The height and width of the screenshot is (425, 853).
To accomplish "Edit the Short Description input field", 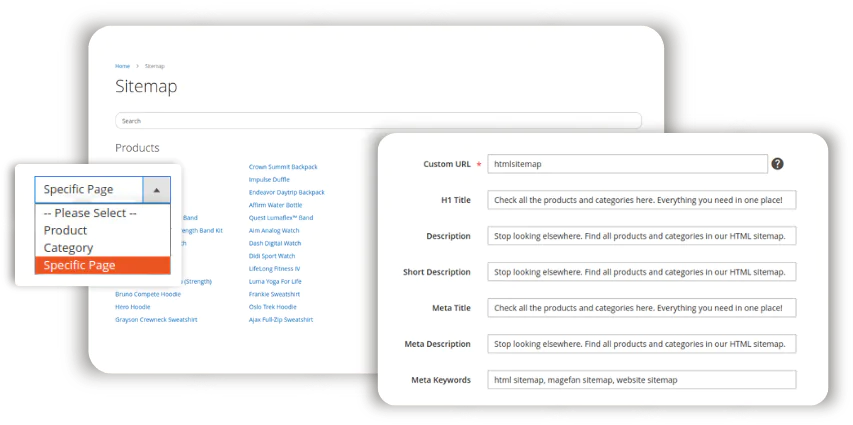I will (x=641, y=272).
